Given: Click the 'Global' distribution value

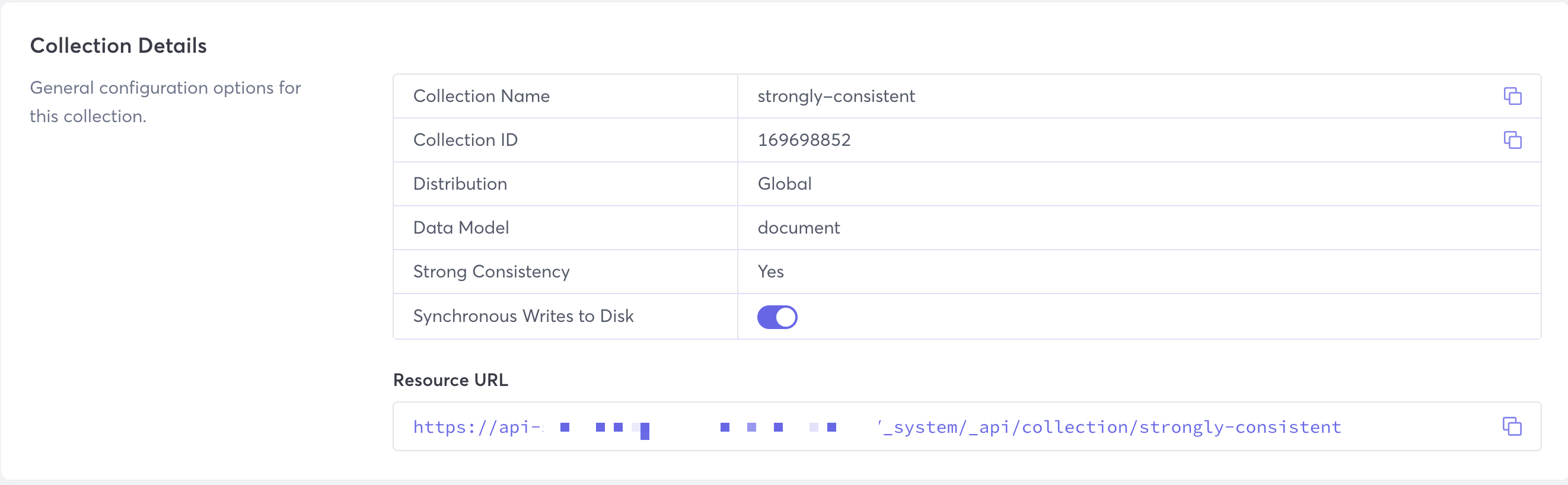Looking at the screenshot, I should point(784,184).
